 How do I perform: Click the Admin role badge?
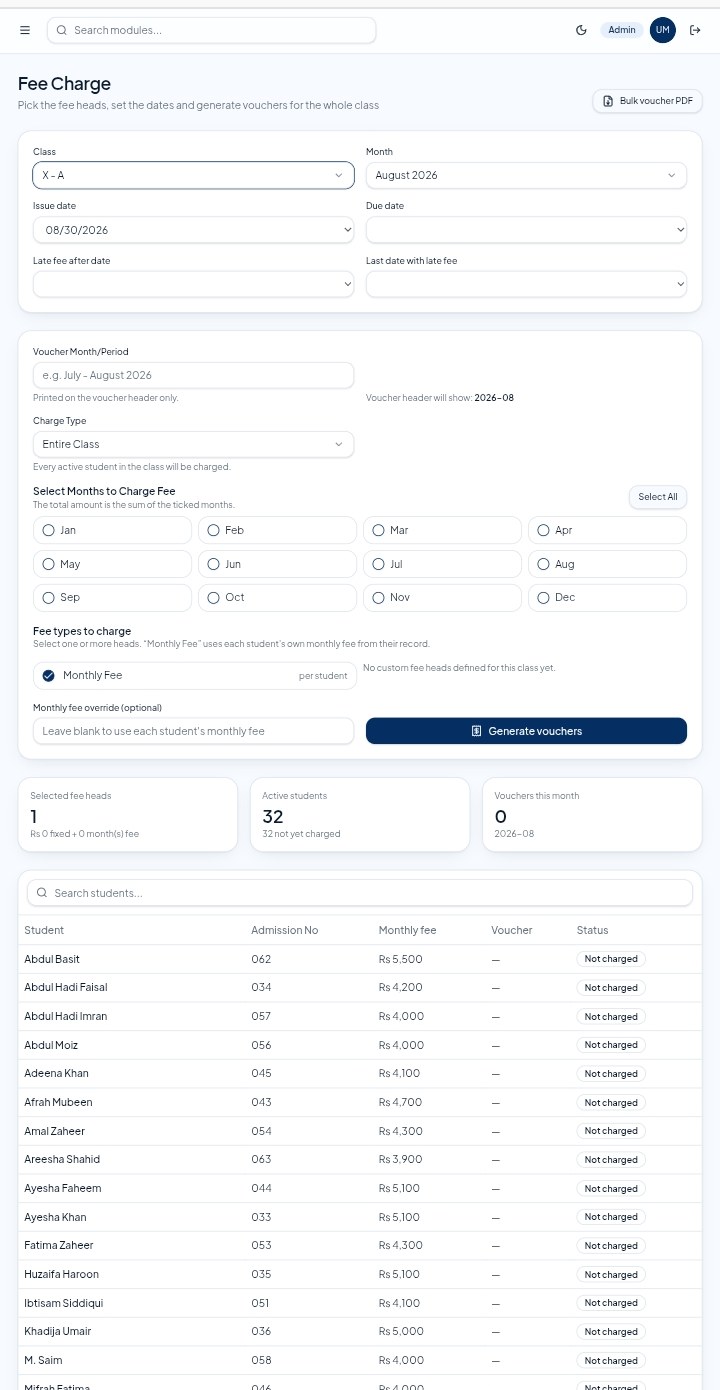[622, 30]
